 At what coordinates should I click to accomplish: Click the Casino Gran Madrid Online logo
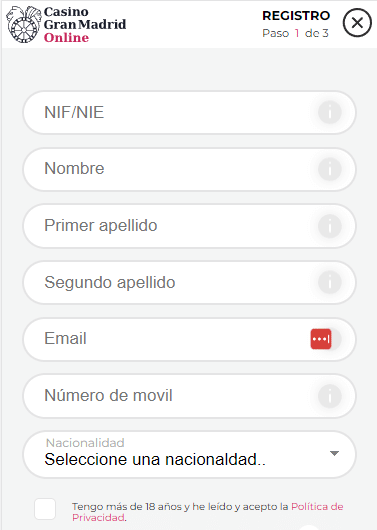point(66,24)
